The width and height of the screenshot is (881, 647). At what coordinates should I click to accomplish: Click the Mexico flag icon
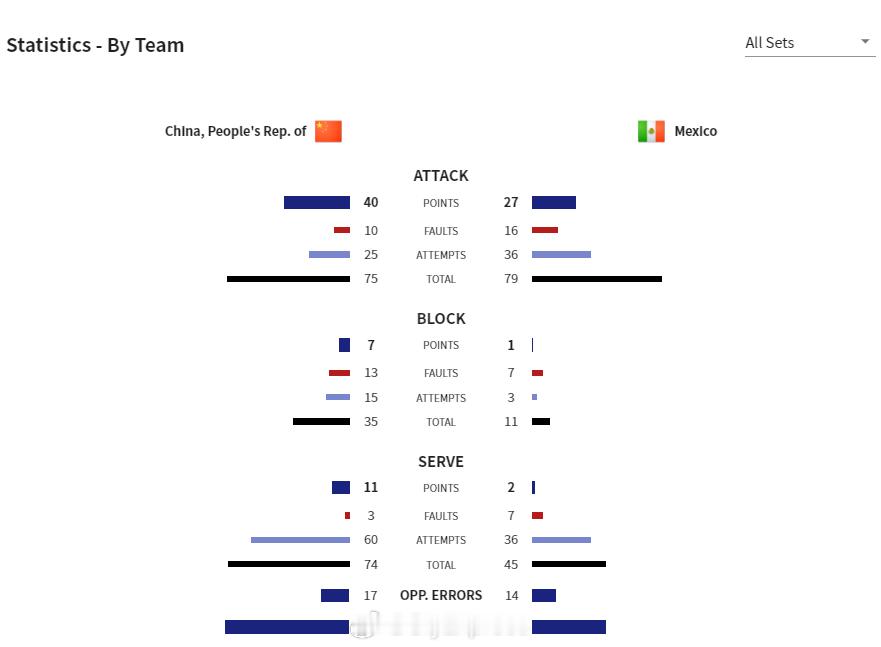651,131
